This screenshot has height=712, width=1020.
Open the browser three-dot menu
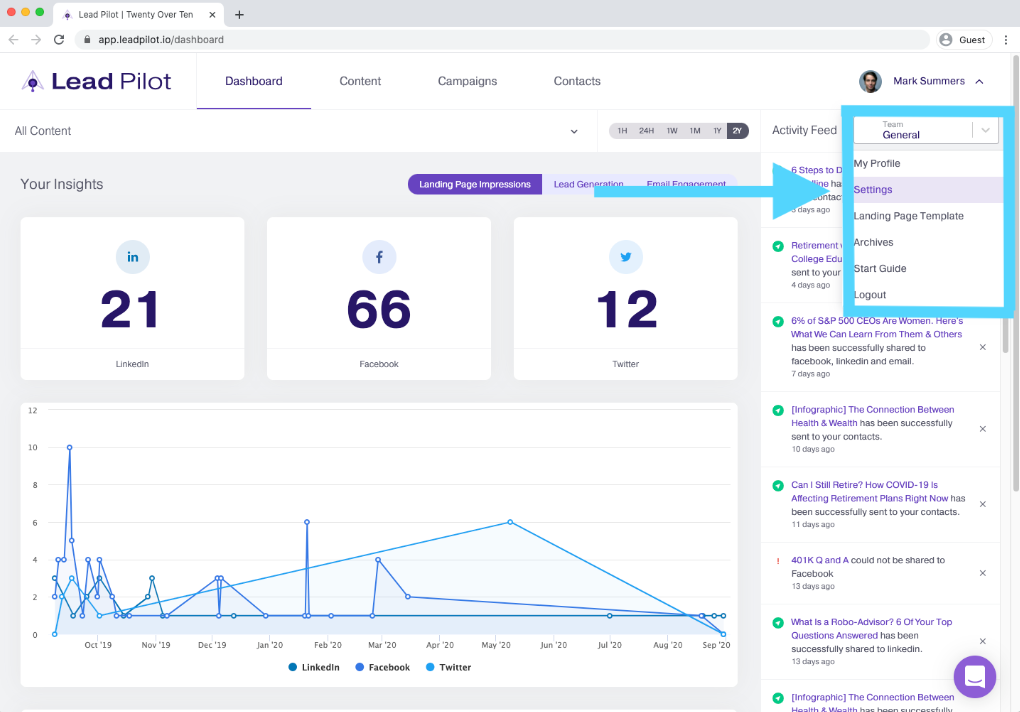[x=1006, y=40]
